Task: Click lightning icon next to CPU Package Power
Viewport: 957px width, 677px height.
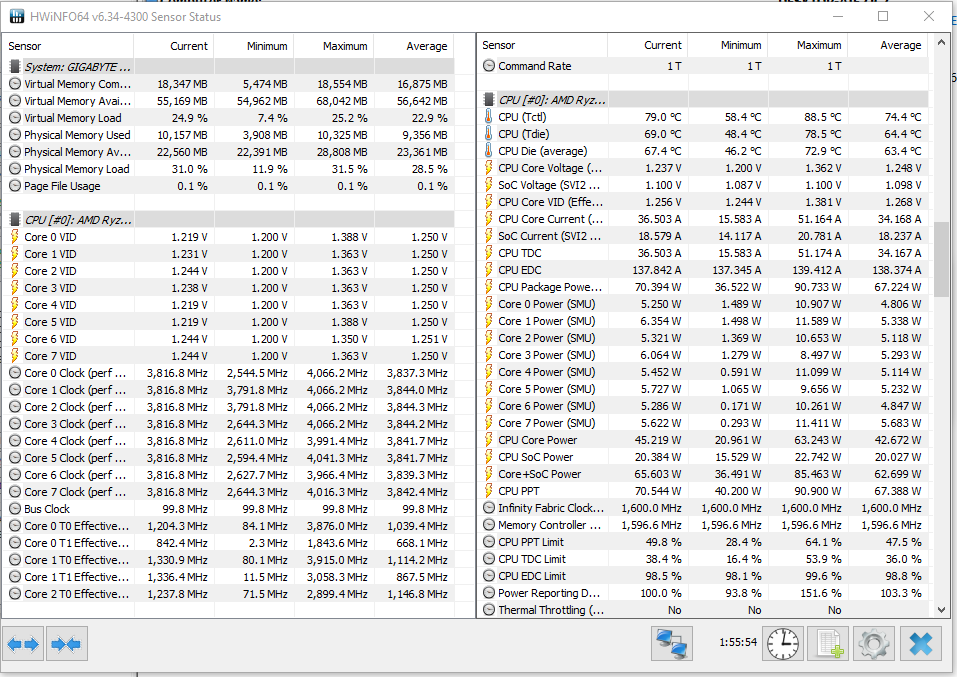Action: point(488,287)
